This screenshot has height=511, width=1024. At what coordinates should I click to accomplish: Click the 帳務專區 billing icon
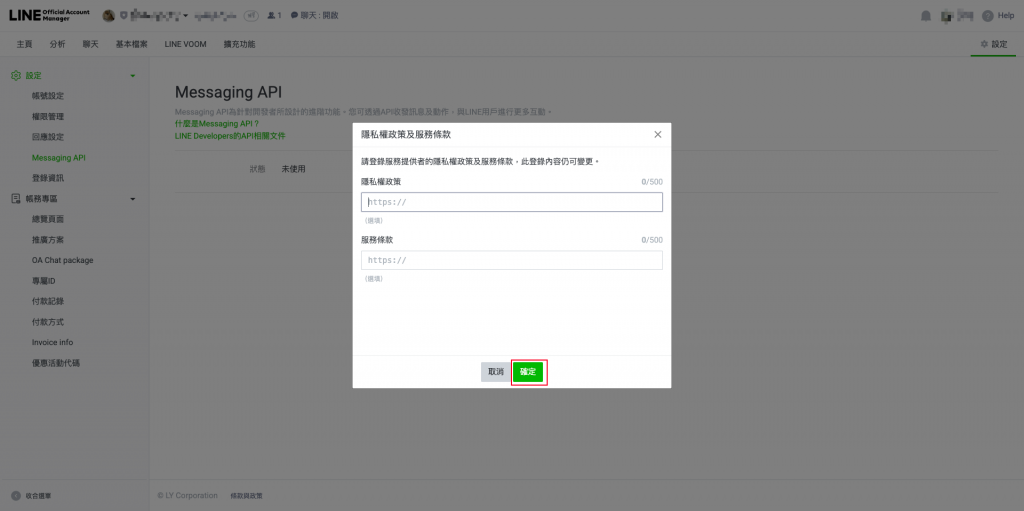pyautogui.click(x=16, y=199)
